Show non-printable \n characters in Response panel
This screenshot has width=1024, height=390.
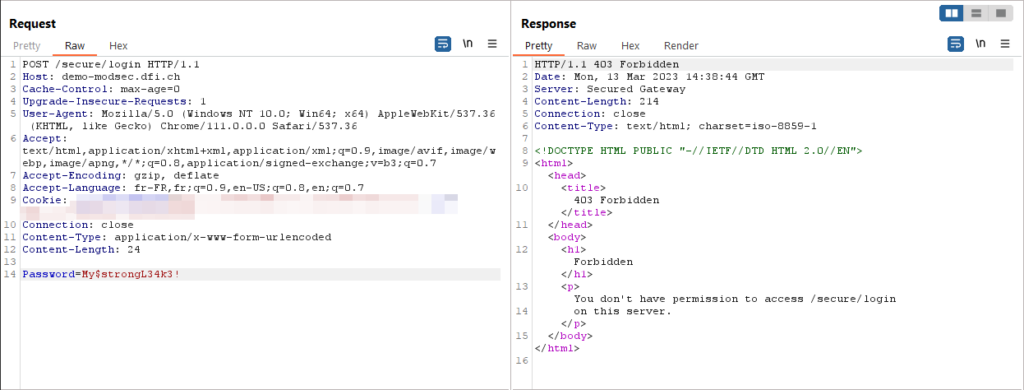980,44
